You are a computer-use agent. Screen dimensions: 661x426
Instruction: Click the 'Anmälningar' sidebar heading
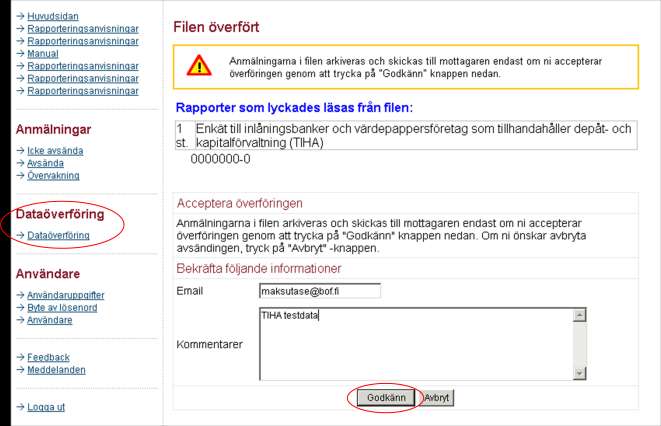[53, 129]
